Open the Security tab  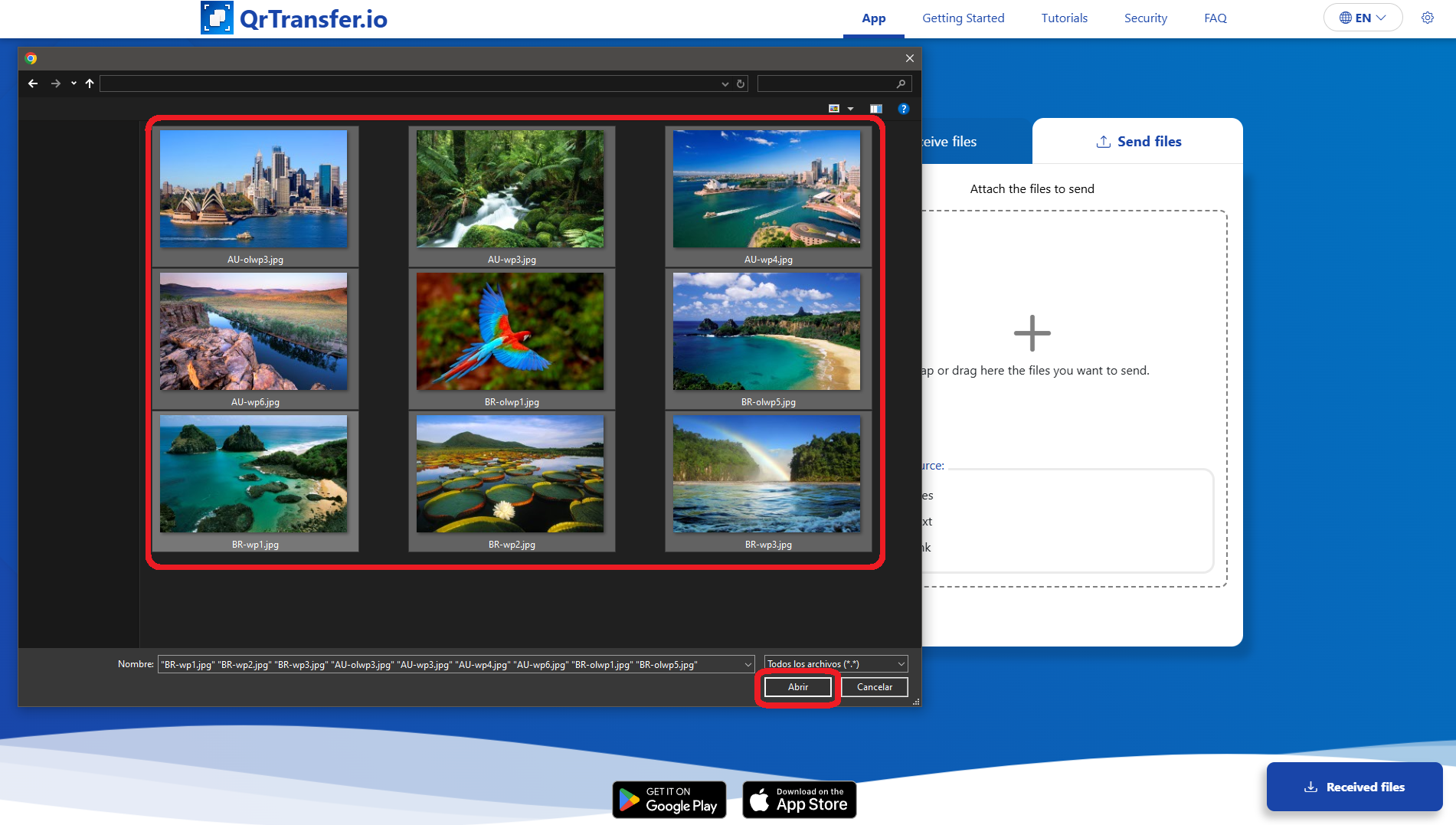pos(1146,18)
